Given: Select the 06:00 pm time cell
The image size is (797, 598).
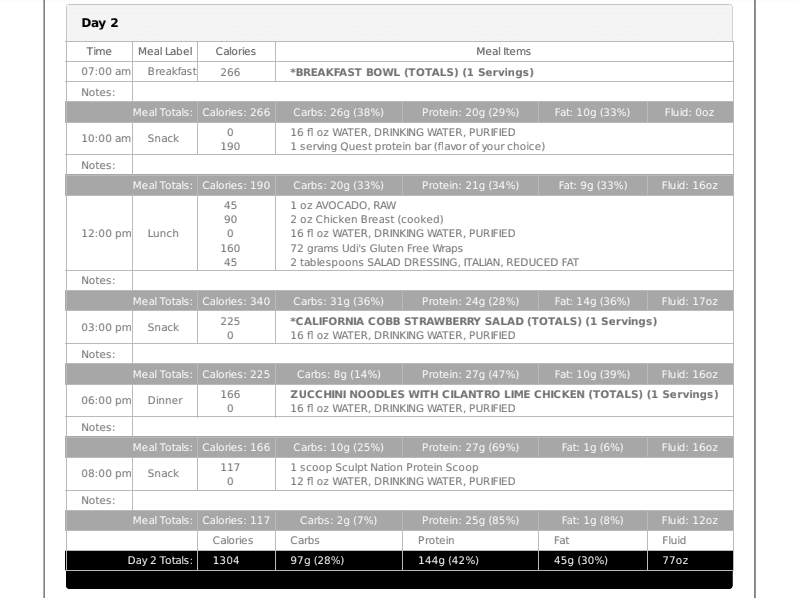Looking at the screenshot, I should point(106,401).
